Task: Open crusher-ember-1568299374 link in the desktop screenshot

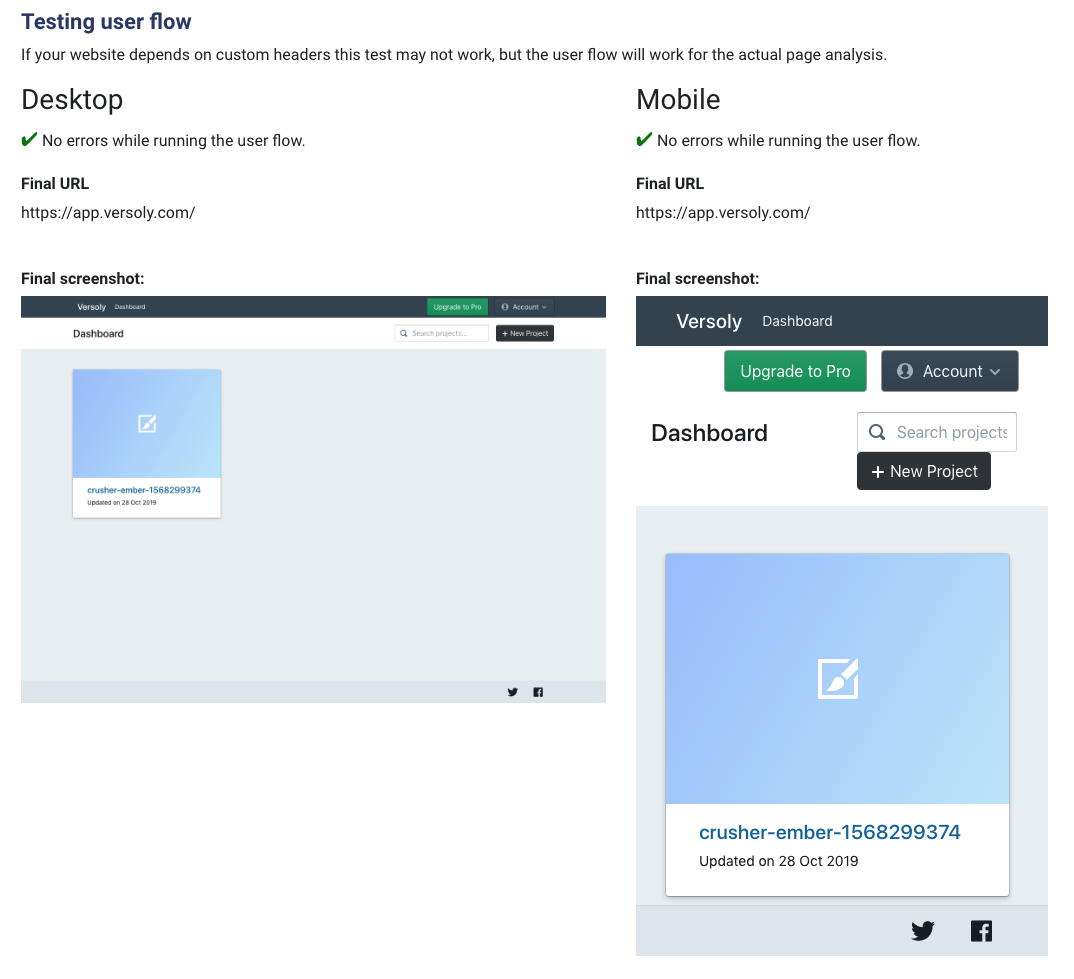Action: tap(144, 490)
